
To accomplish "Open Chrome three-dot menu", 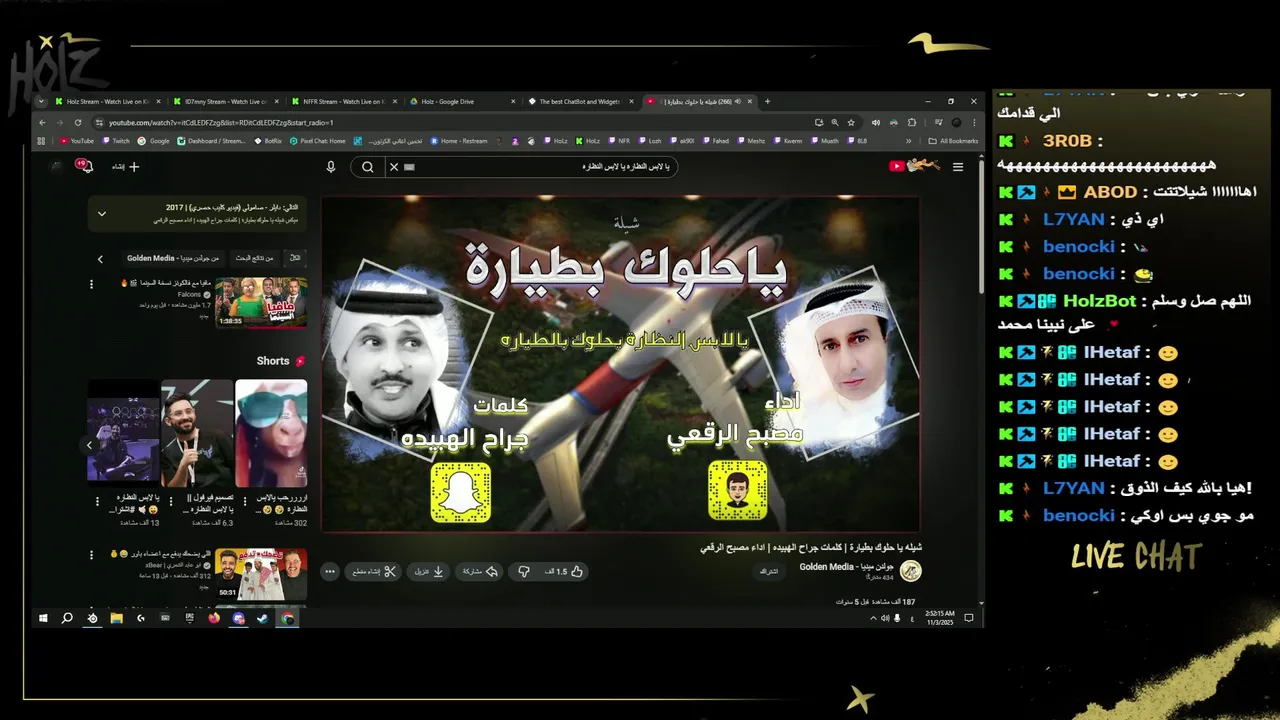I will click(x=973, y=122).
